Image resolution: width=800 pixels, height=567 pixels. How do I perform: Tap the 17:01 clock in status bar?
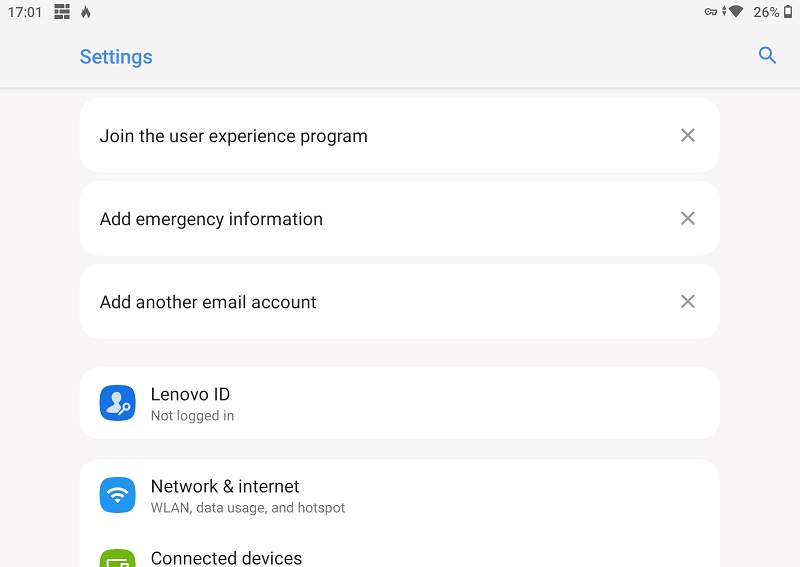(24, 12)
